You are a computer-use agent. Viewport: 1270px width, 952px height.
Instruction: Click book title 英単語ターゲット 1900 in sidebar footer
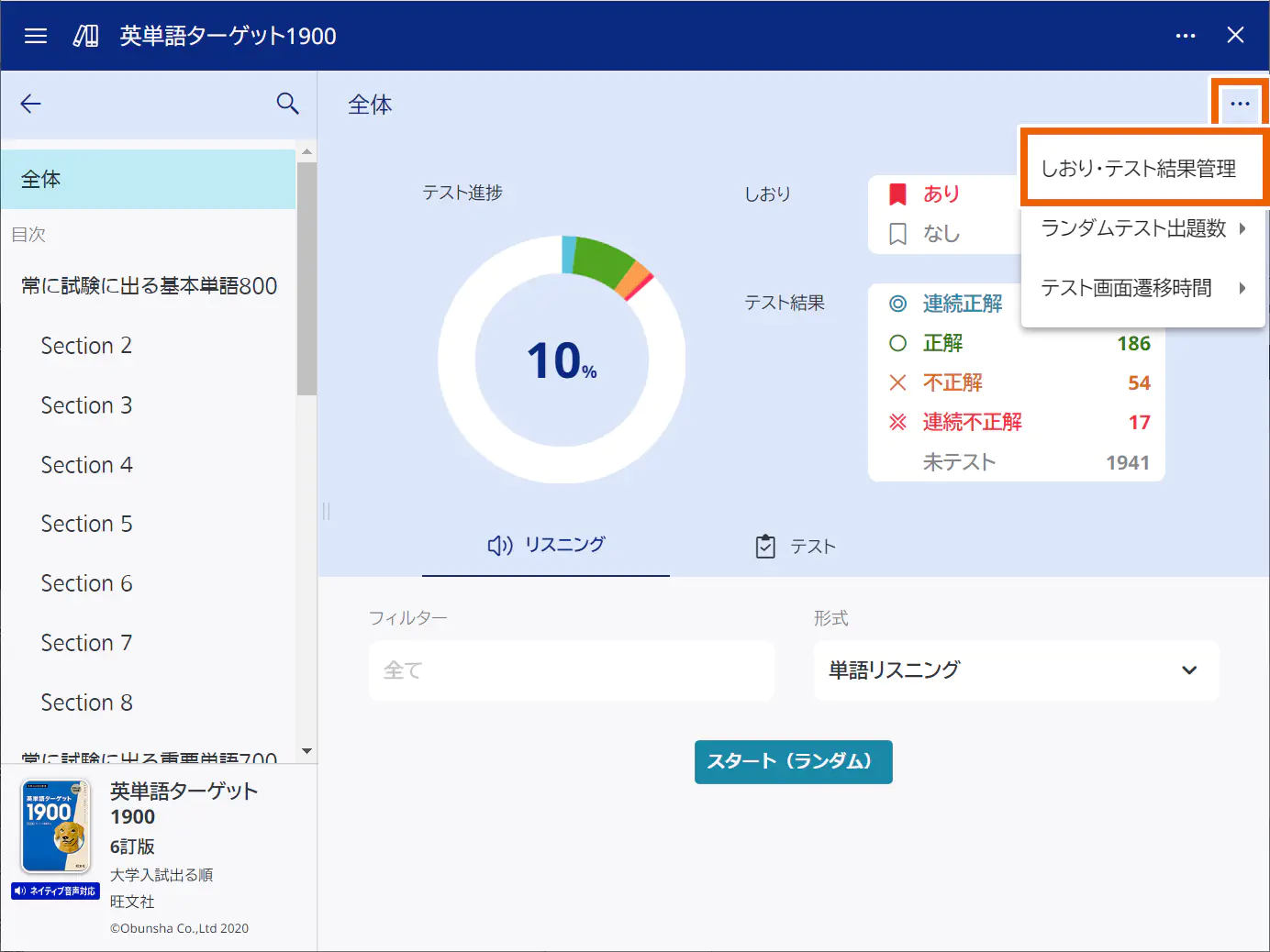(x=184, y=803)
